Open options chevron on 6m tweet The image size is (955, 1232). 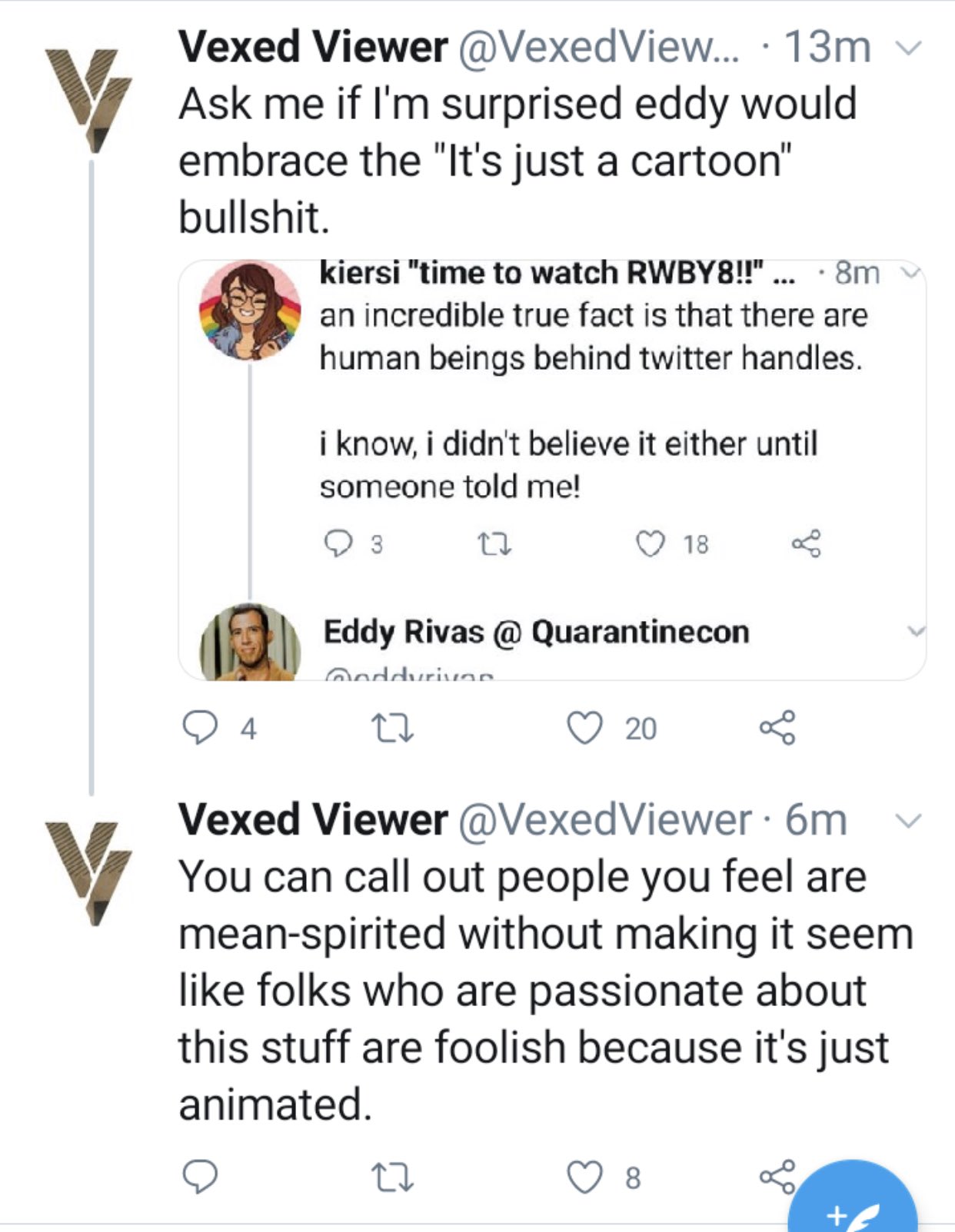[x=908, y=821]
